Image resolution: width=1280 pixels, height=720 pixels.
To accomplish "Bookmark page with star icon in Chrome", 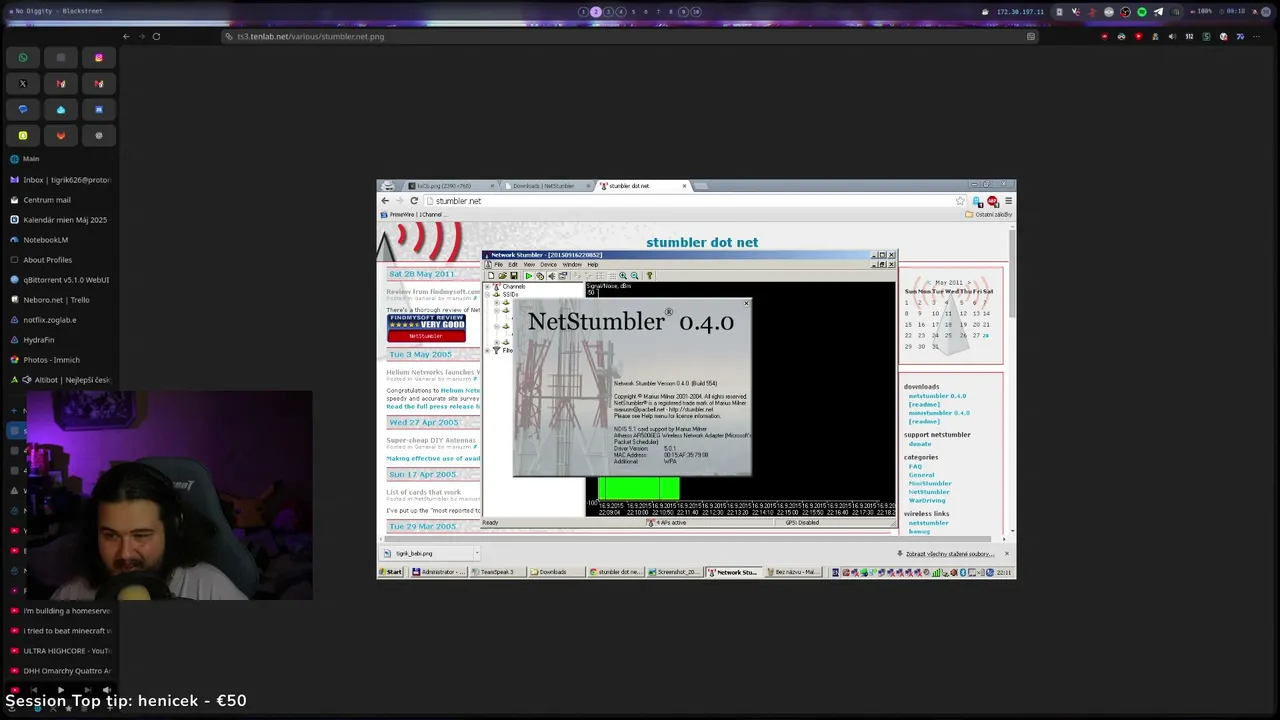I will point(960,201).
